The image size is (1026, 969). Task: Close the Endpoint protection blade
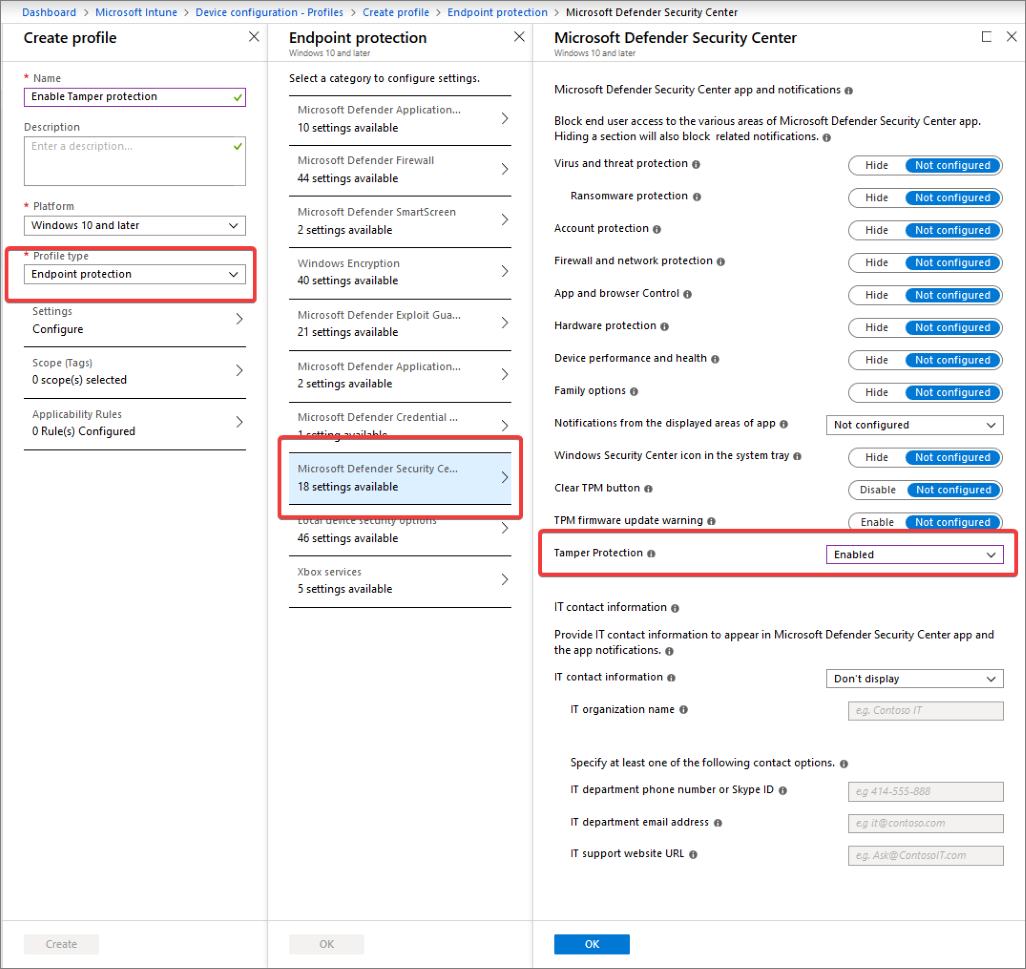[x=519, y=37]
